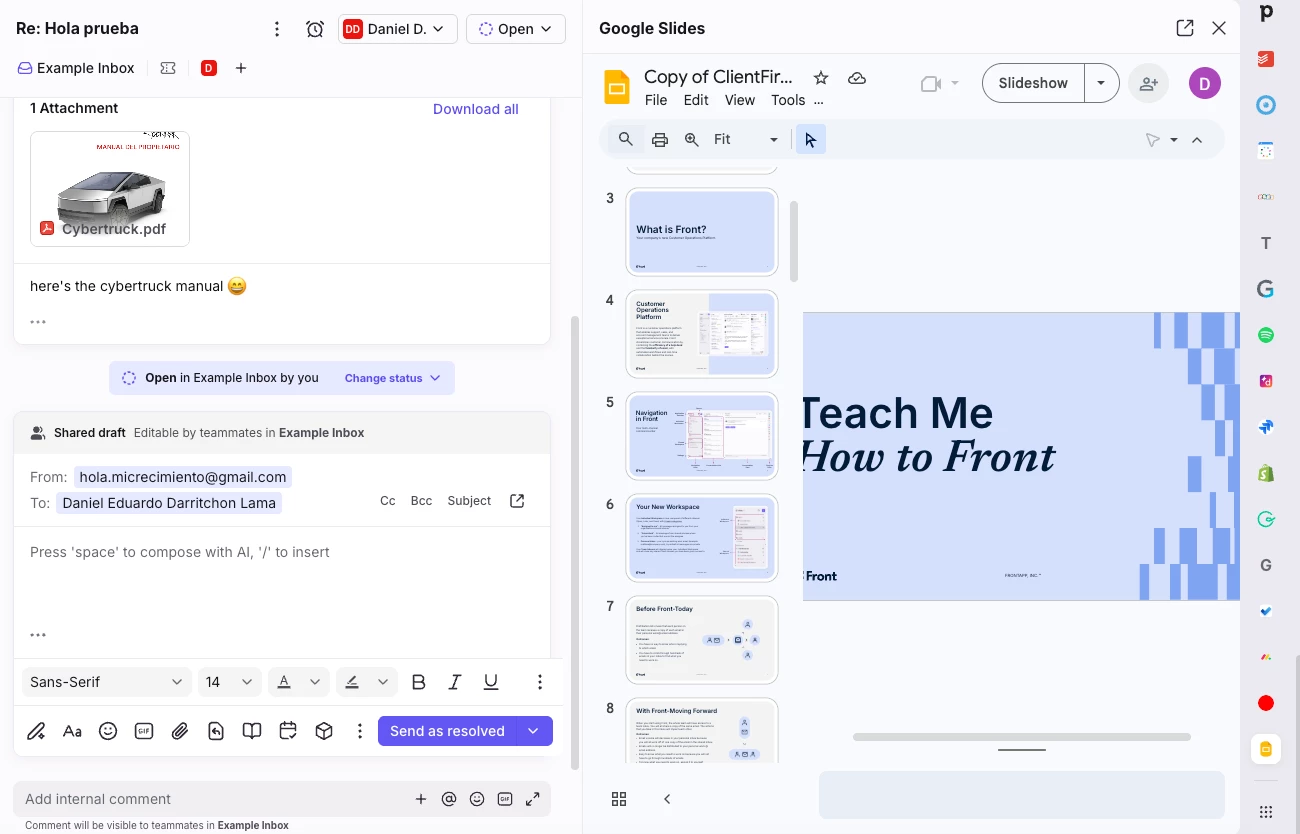Print the presentation using printer icon

click(x=660, y=140)
